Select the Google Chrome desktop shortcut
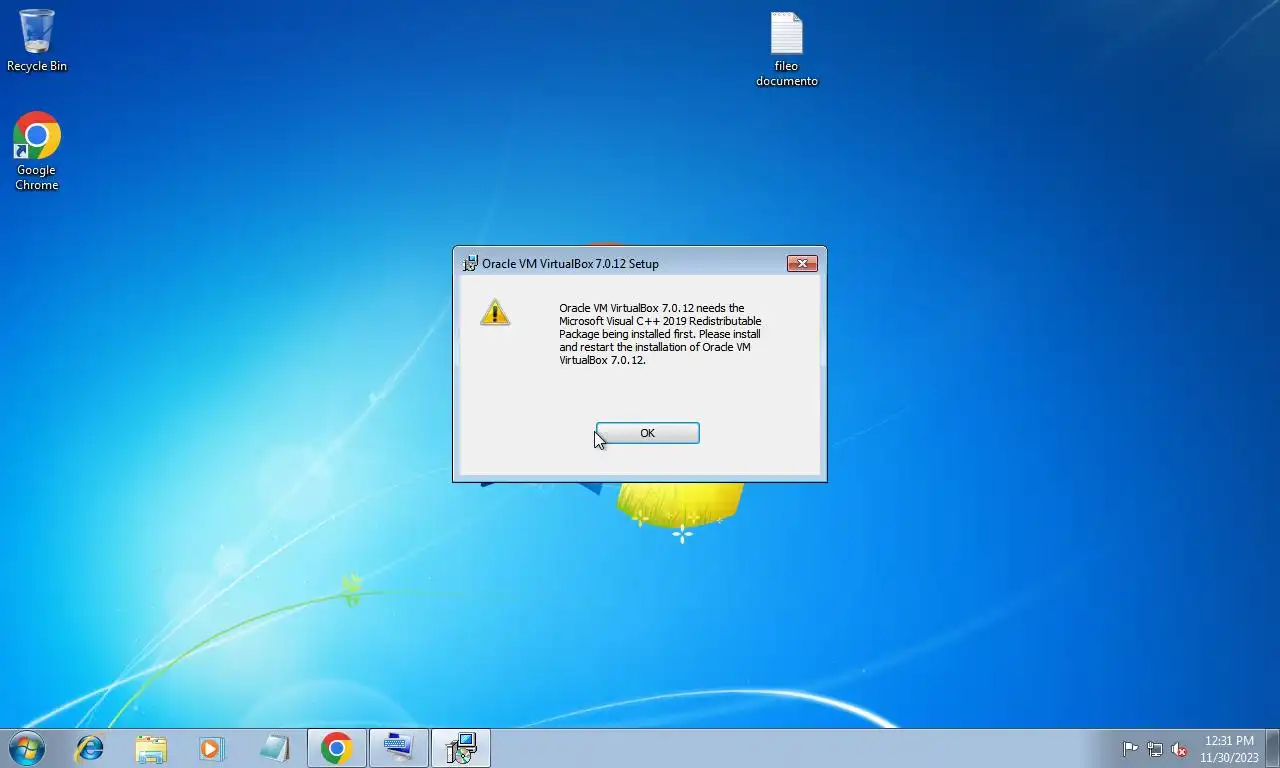Screen dimensions: 1280x768 click(x=37, y=151)
